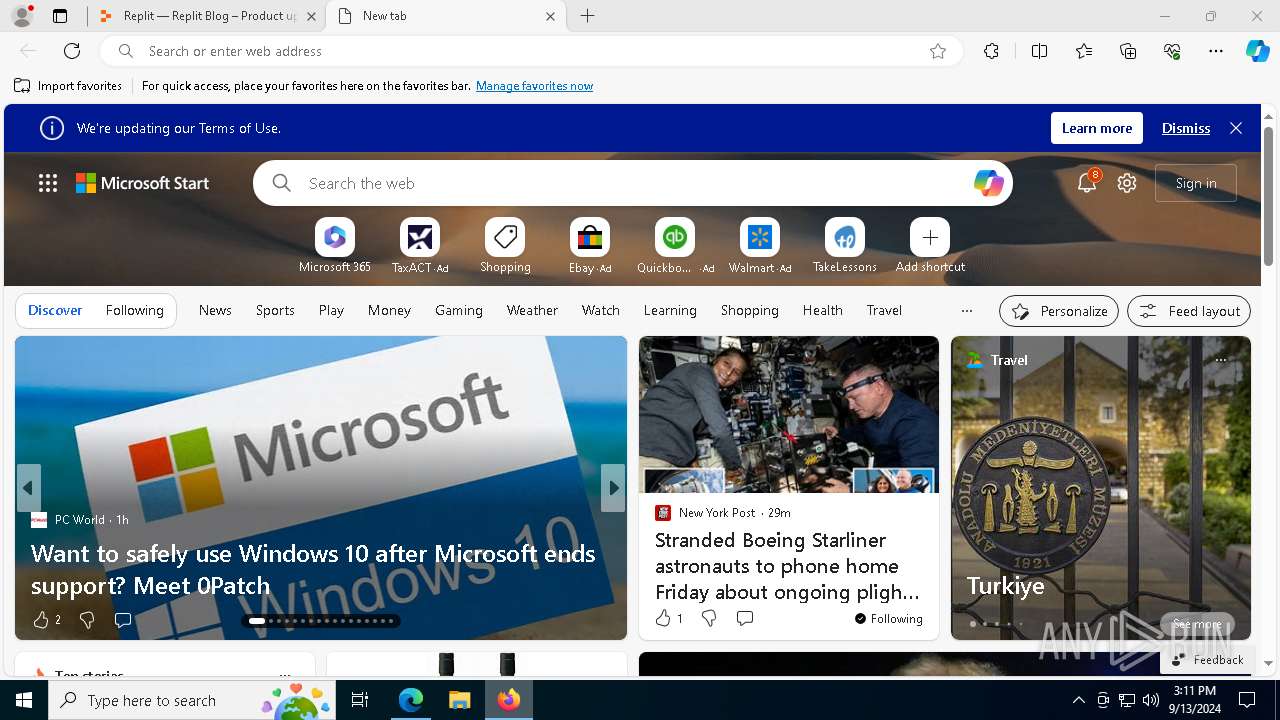This screenshot has width=1280, height=720.
Task: Expand more feed categories ellipsis
Action: point(966,311)
